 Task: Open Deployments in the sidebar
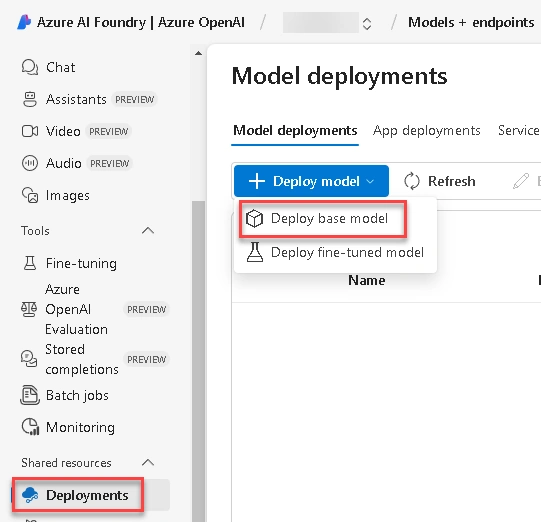pyautogui.click(x=78, y=495)
